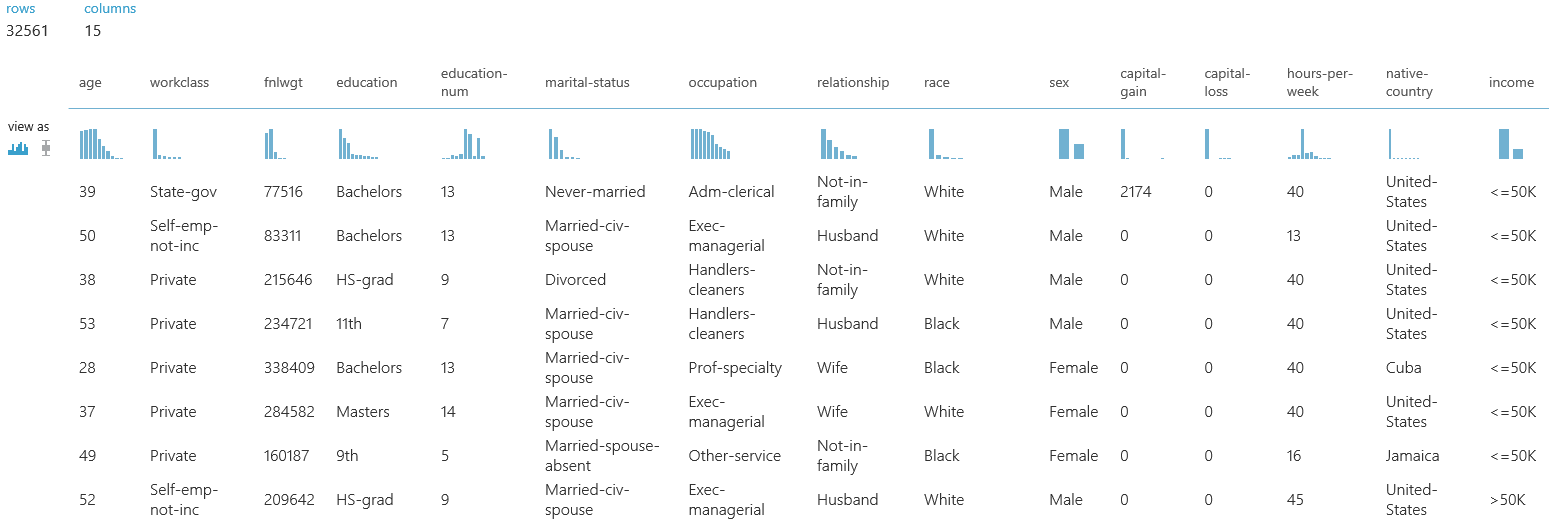Click the income distribution histogram
The image size is (1554, 522).
point(1511,144)
